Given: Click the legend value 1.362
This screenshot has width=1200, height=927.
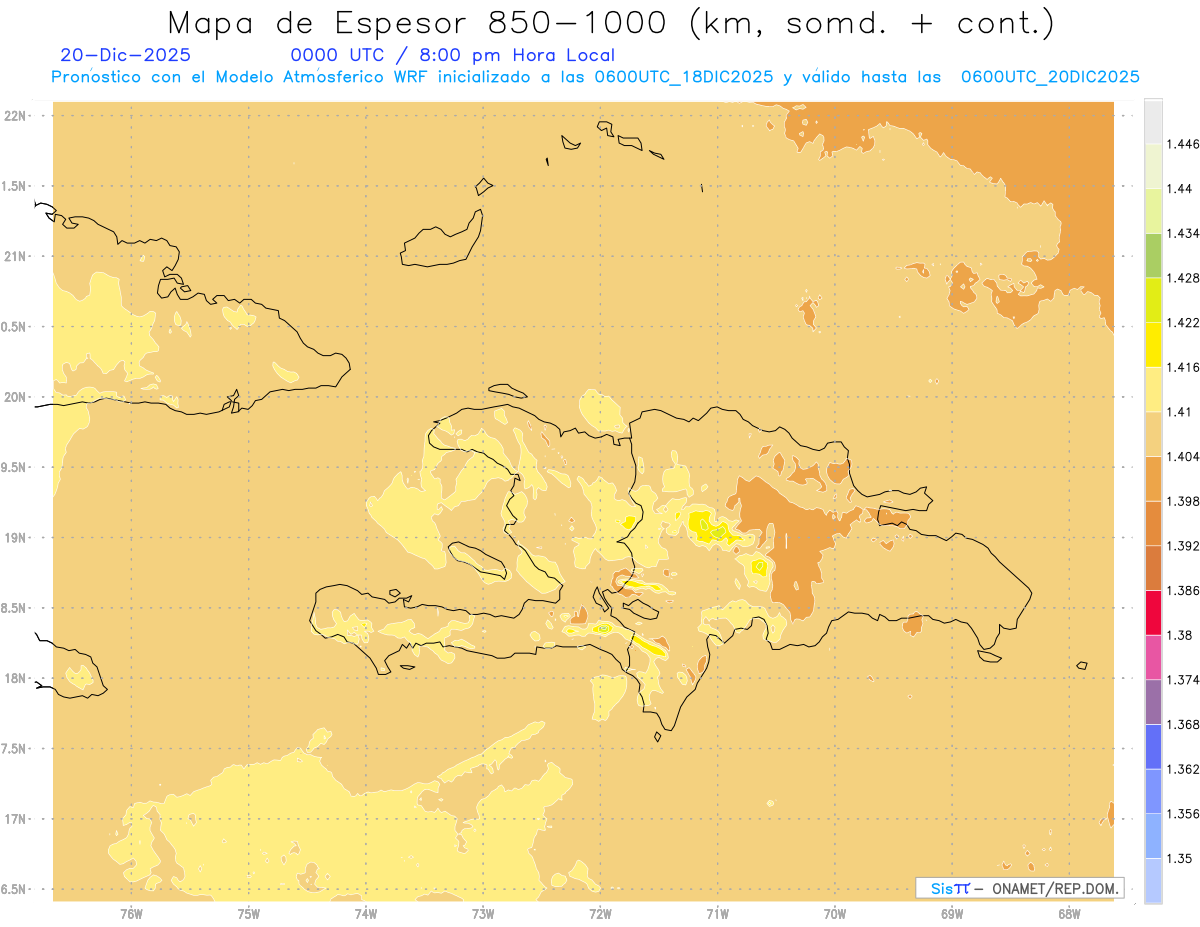Looking at the screenshot, I should pyautogui.click(x=1183, y=769).
